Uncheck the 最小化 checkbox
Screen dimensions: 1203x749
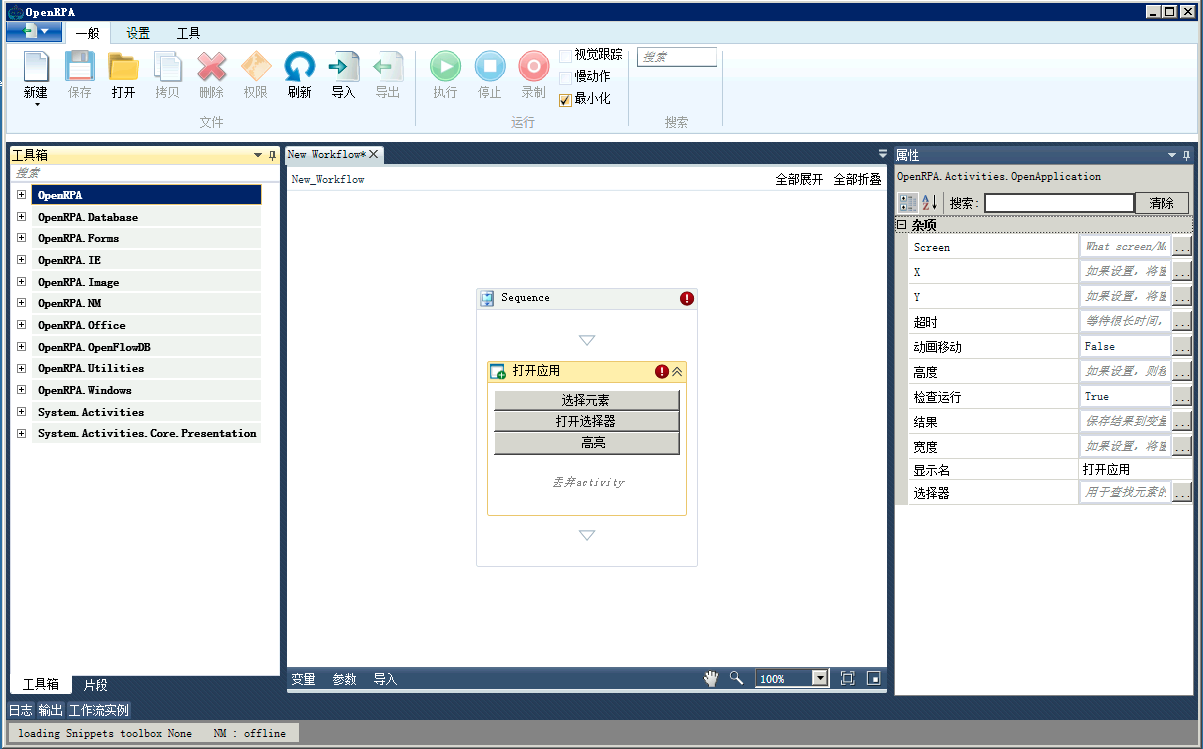(566, 99)
